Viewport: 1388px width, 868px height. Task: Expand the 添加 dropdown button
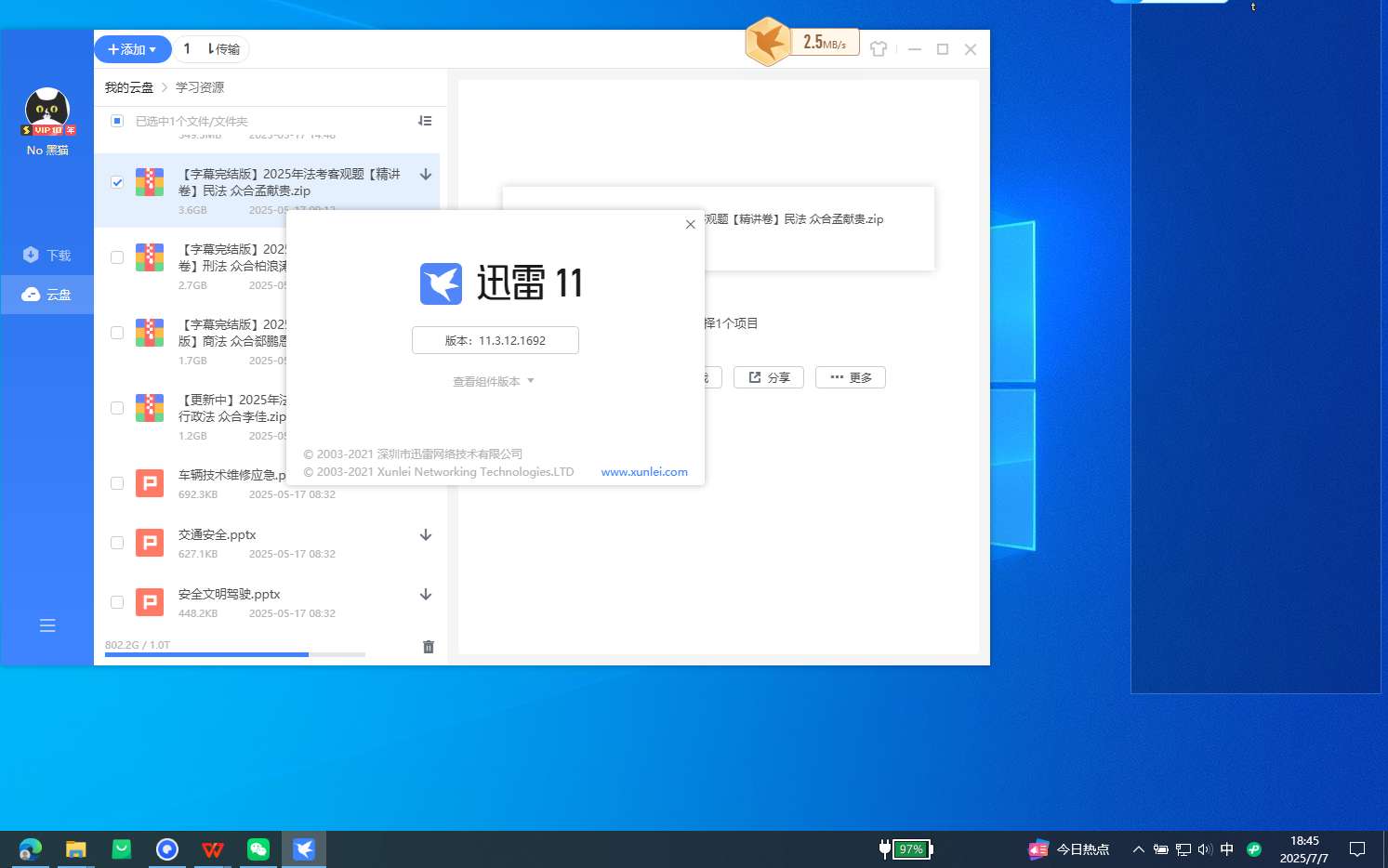pos(133,49)
